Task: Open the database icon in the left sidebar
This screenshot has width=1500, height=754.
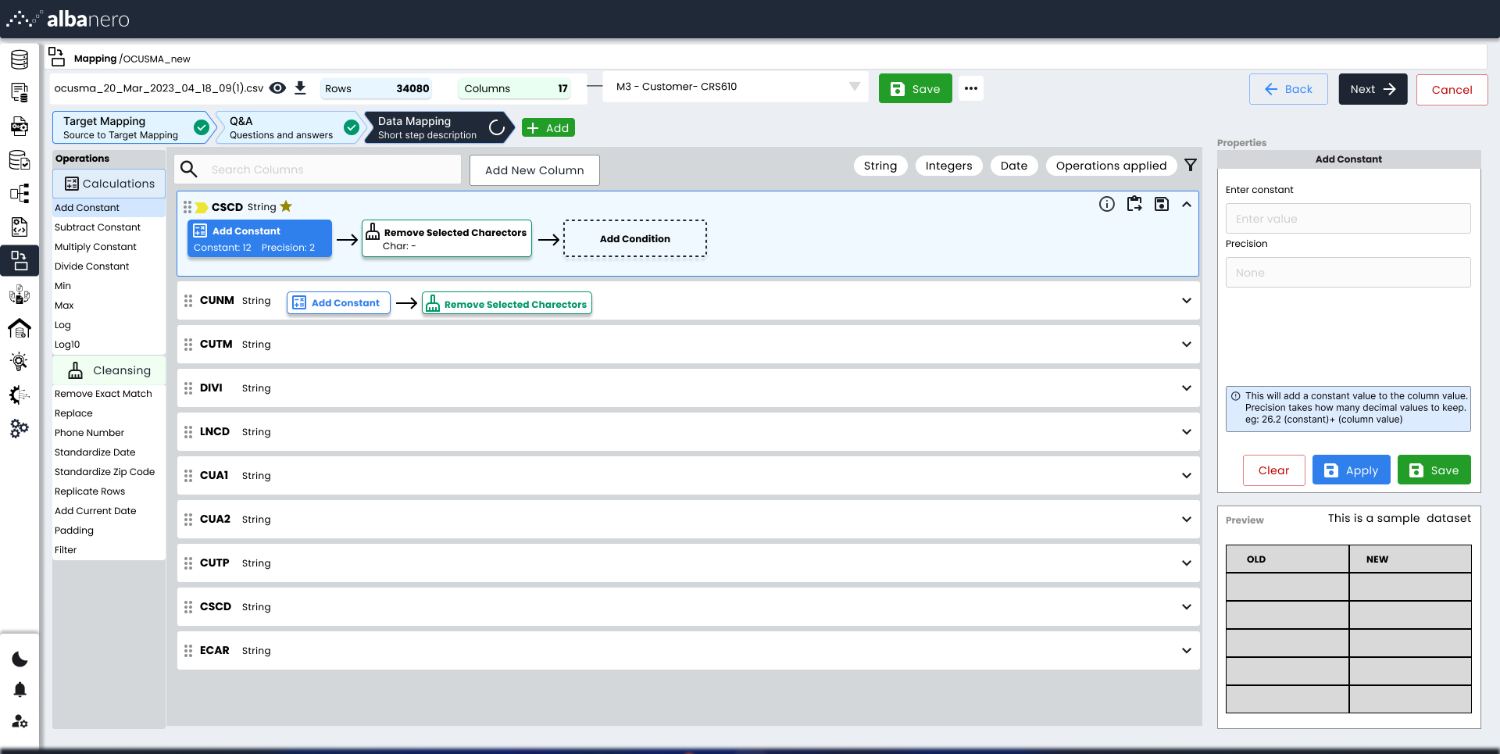Action: pyautogui.click(x=19, y=59)
